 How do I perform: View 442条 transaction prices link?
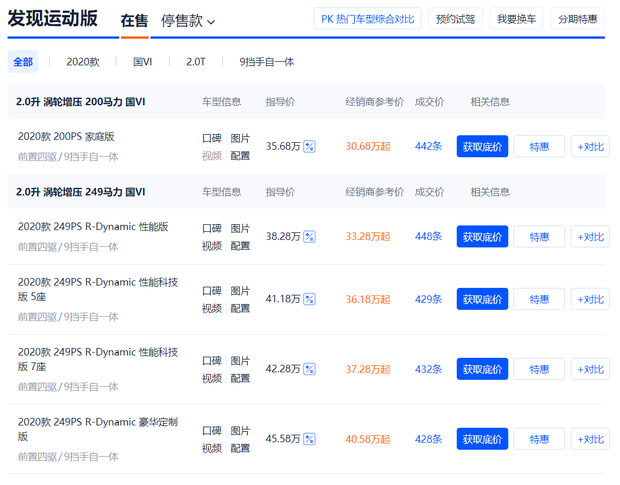[x=428, y=146]
